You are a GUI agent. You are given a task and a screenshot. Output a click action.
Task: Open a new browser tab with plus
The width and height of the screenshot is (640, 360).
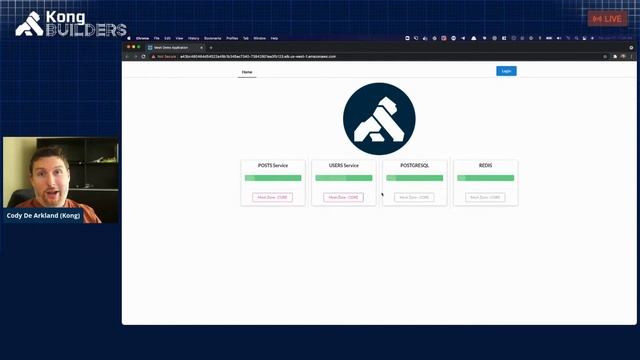pyautogui.click(x=211, y=48)
